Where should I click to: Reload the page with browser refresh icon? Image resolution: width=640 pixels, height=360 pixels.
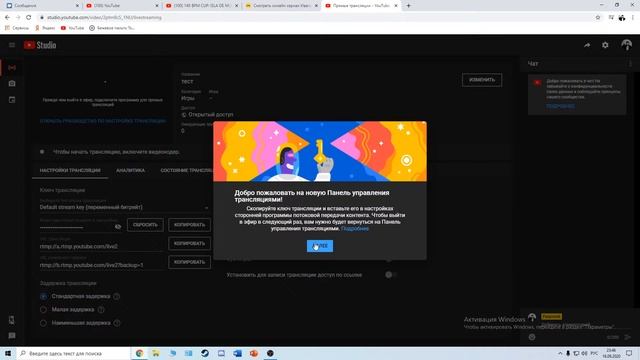(x=29, y=18)
